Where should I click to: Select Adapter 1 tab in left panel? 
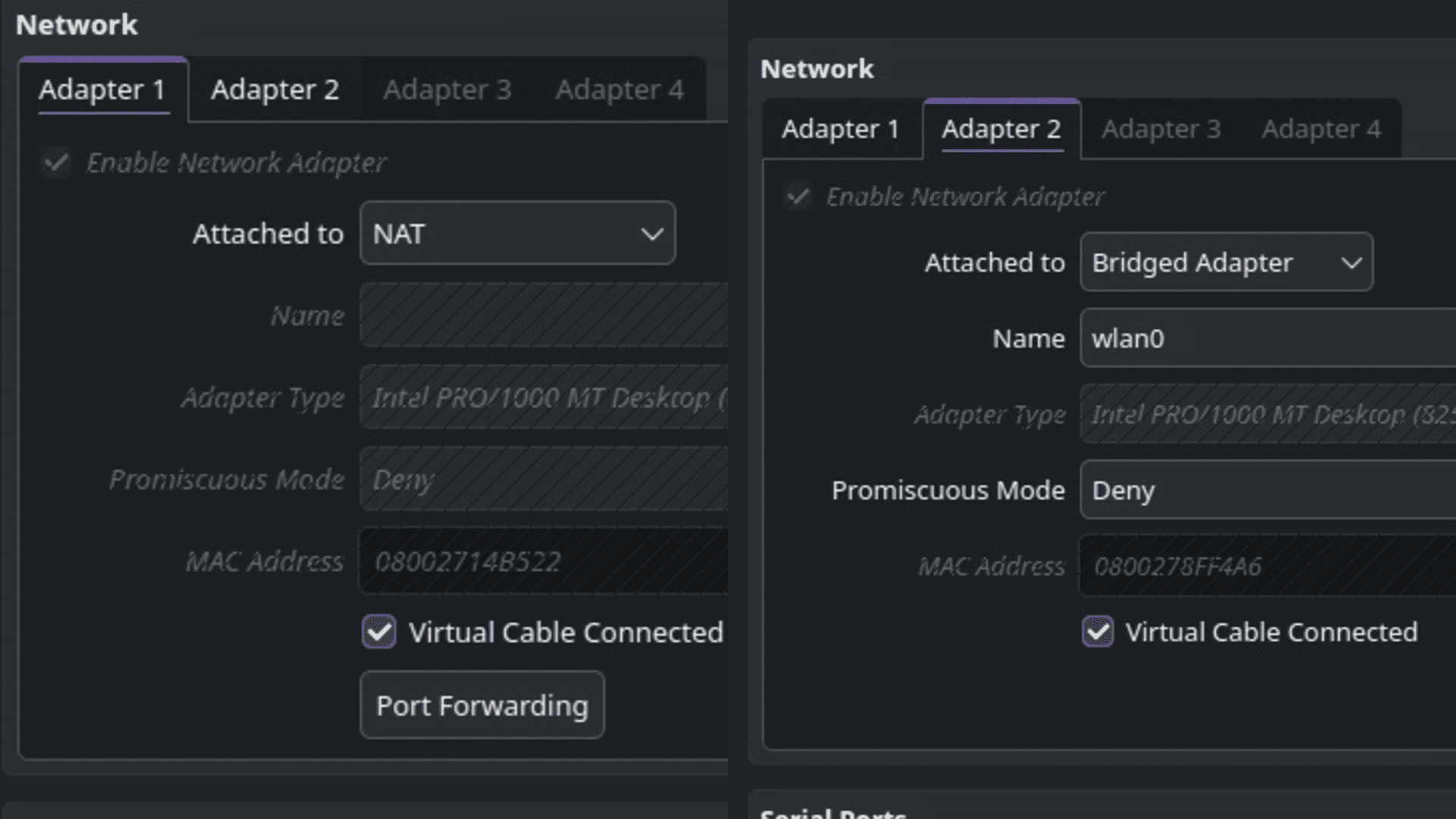coord(103,89)
